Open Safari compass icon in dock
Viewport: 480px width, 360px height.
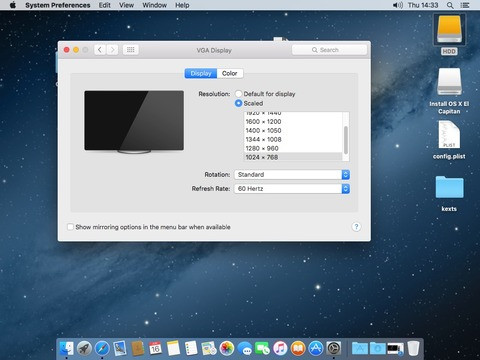(102, 349)
